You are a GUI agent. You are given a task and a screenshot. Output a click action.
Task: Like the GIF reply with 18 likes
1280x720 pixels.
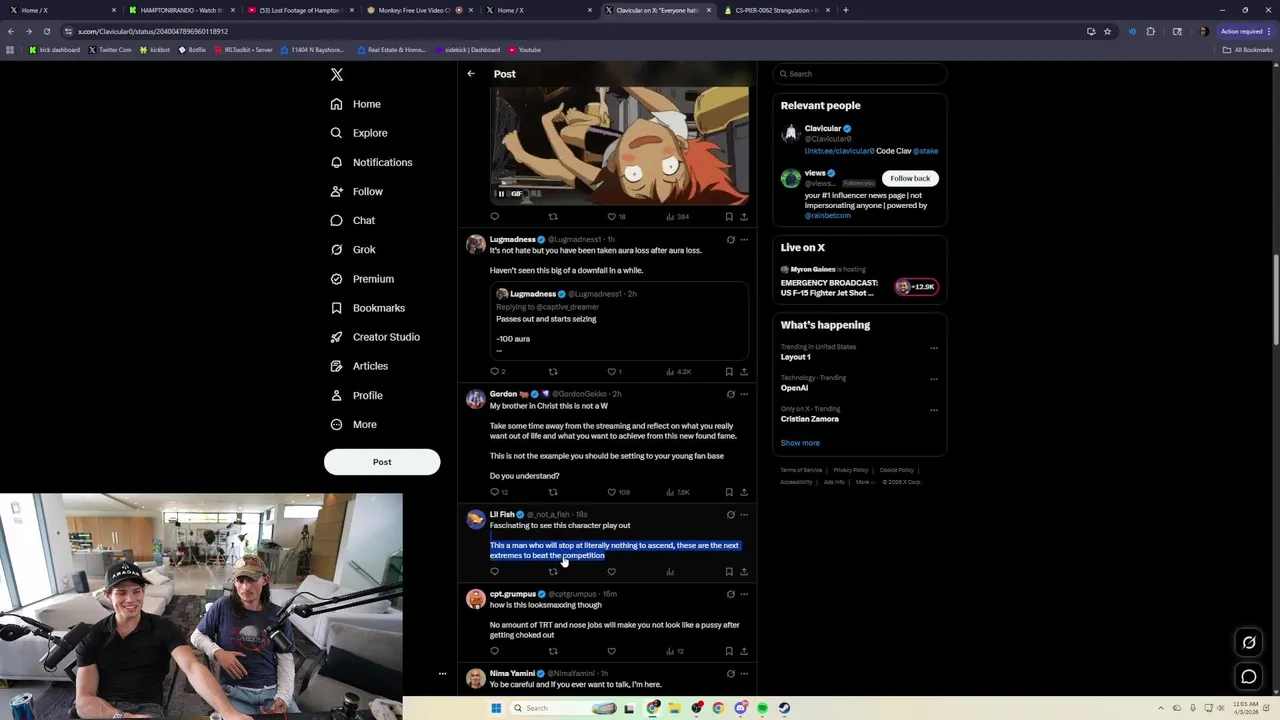point(611,217)
